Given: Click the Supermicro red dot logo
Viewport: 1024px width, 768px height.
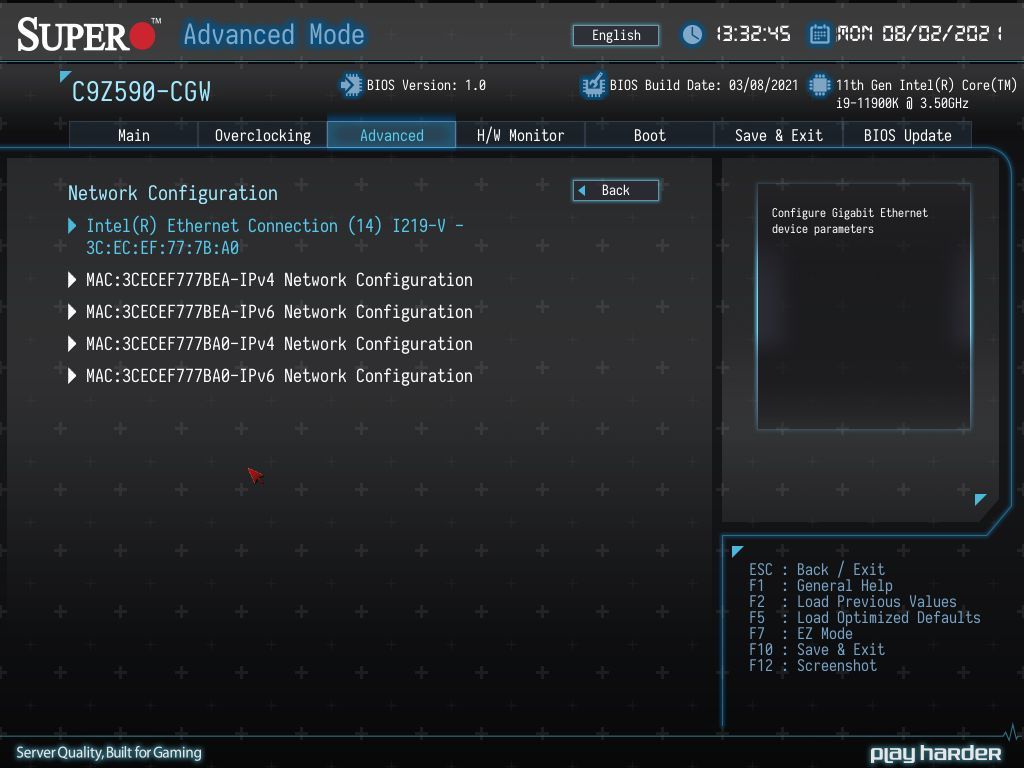Looking at the screenshot, I should coord(142,36).
